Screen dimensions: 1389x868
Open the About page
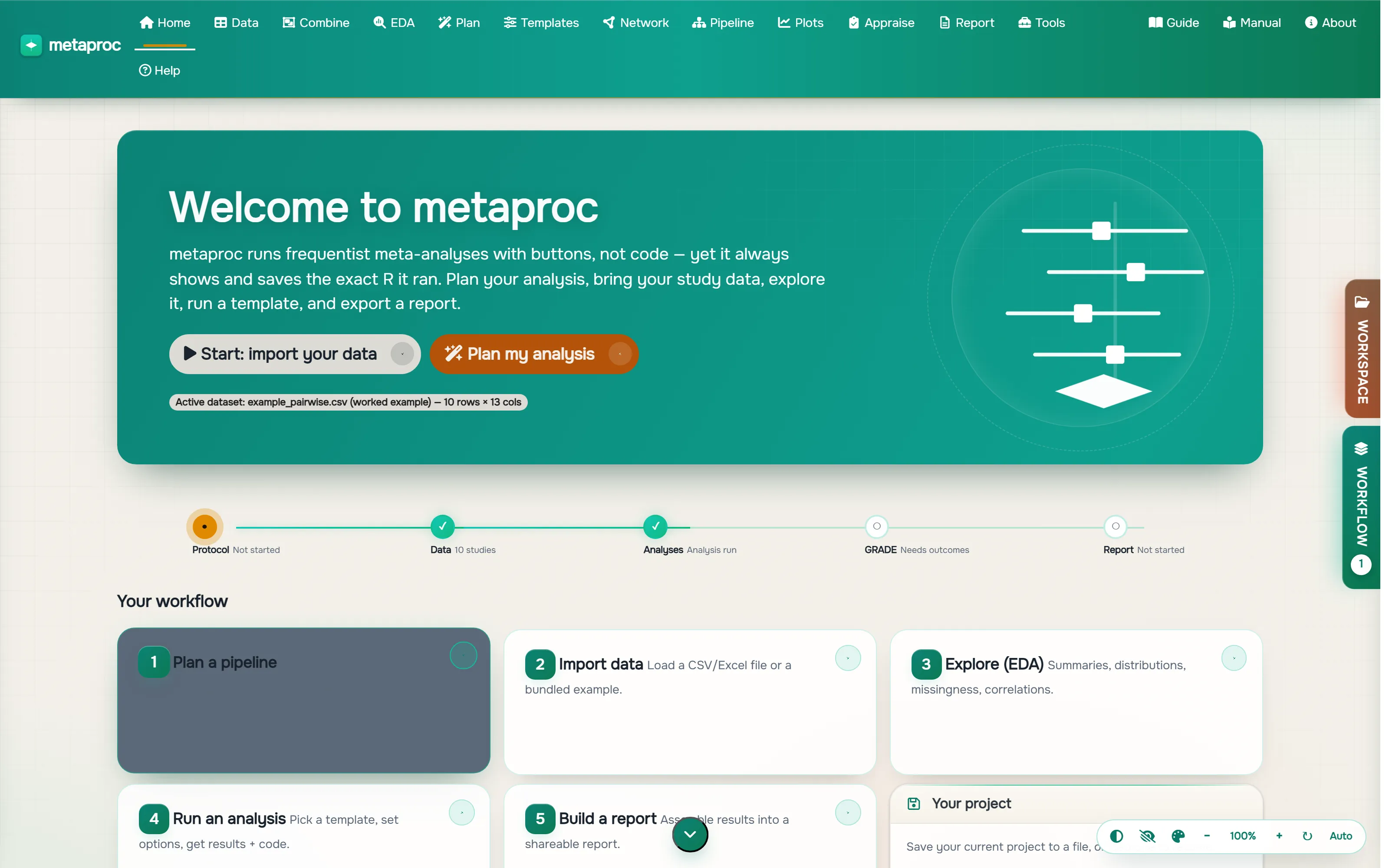coord(1330,23)
